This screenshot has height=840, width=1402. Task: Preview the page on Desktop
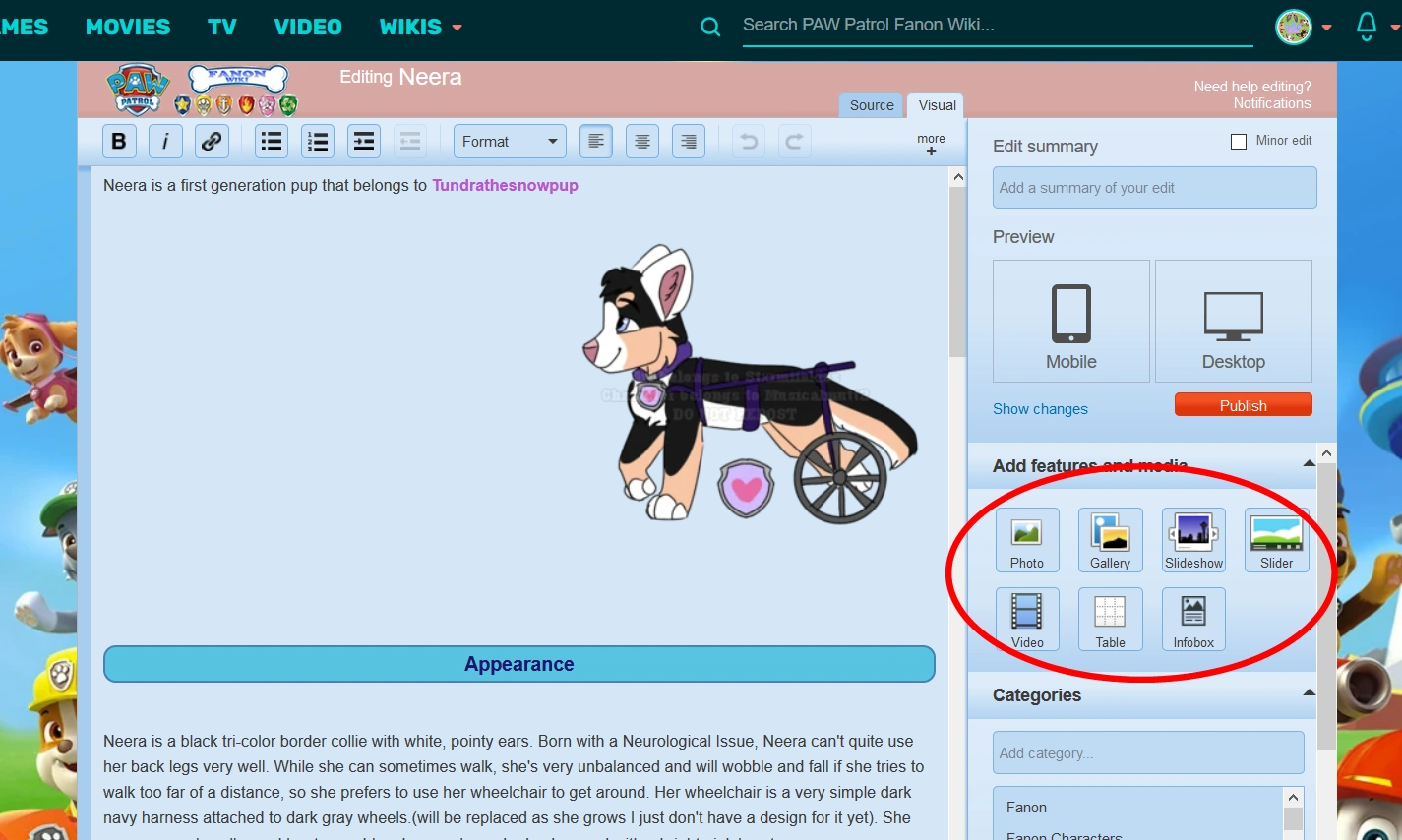point(1234,322)
